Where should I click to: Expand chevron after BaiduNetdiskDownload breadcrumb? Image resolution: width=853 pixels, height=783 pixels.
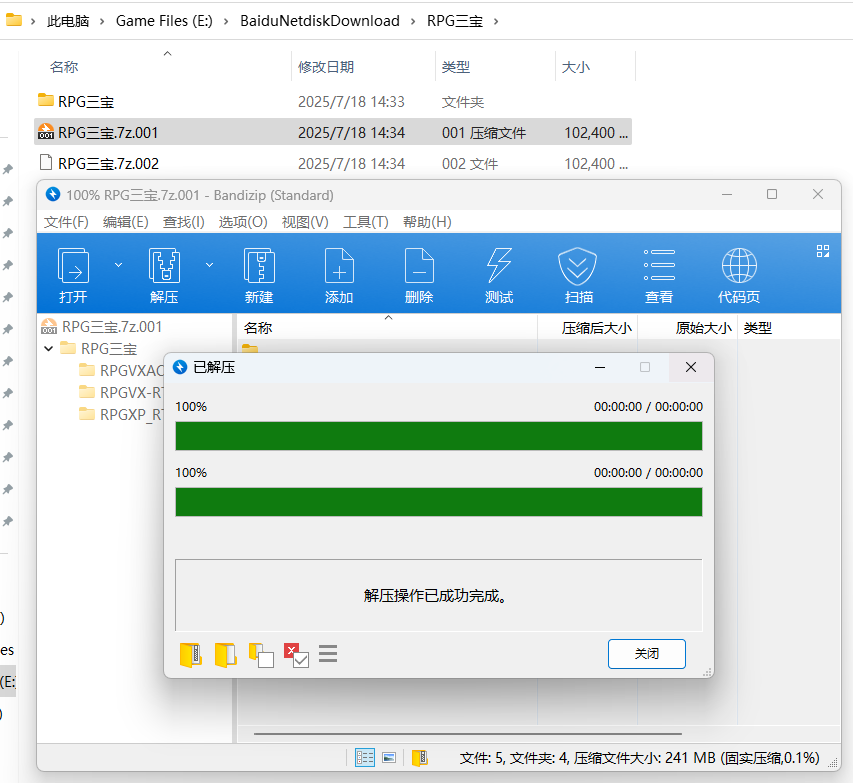click(413, 22)
